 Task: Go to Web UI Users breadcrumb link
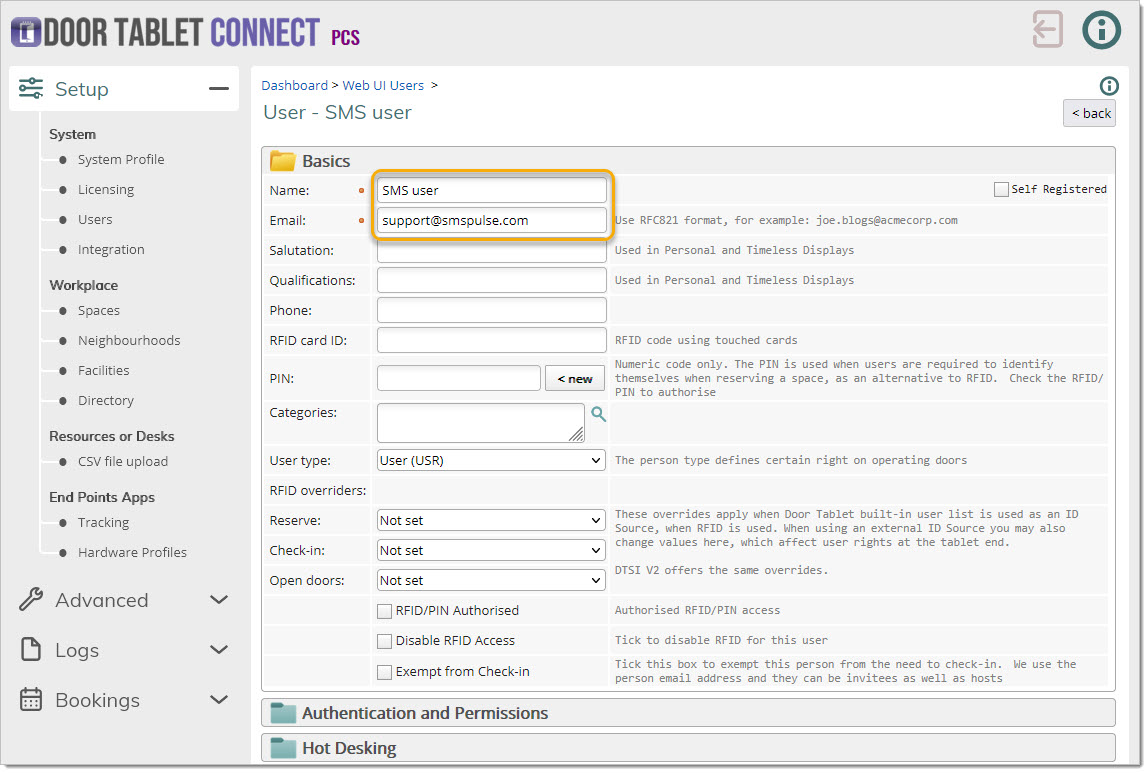(383, 86)
